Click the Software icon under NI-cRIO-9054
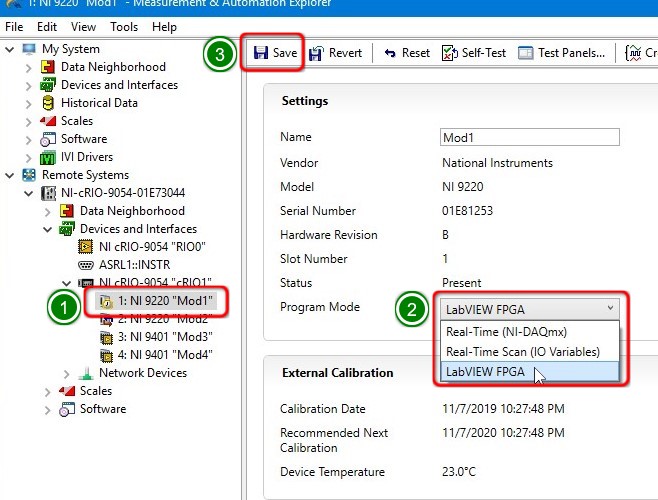Image resolution: width=658 pixels, height=500 pixels. [67, 409]
